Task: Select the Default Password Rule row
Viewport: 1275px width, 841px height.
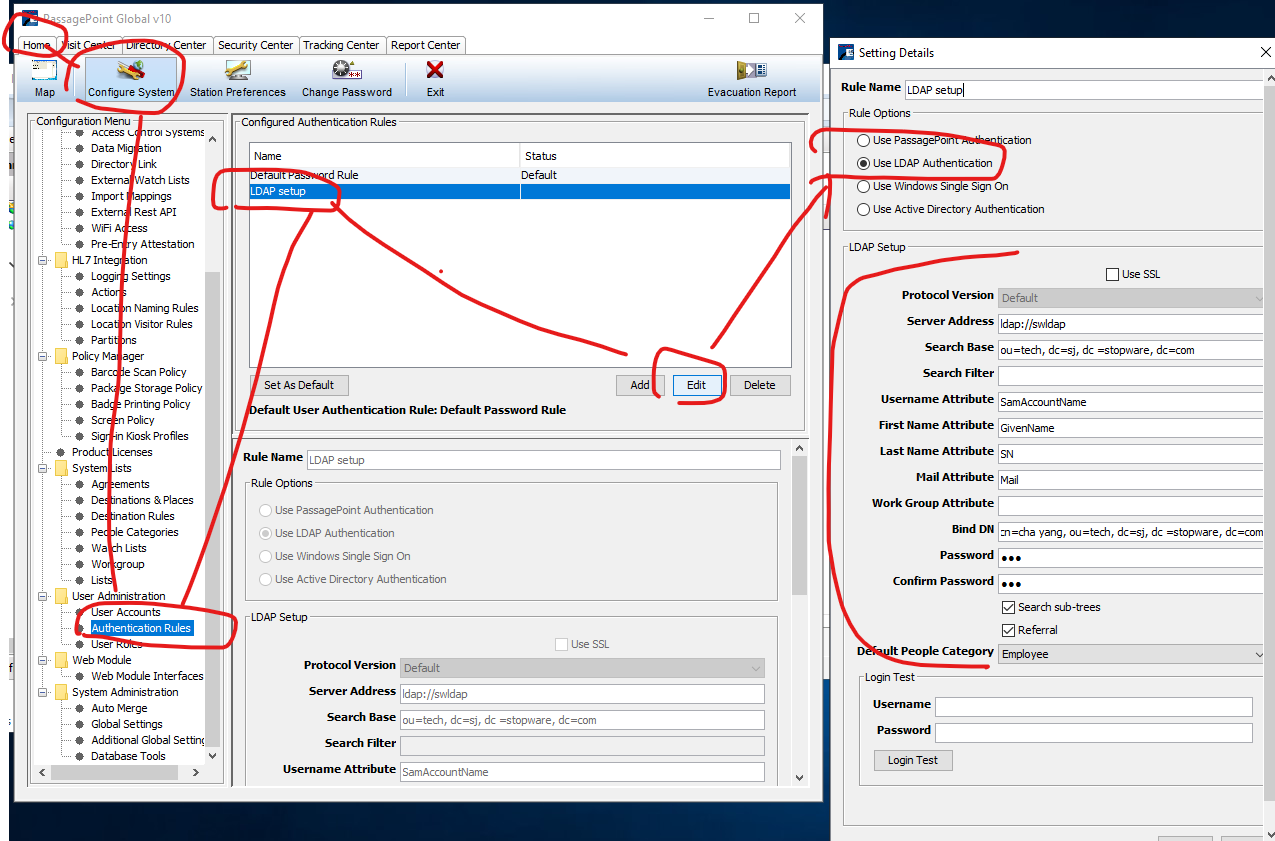Action: (x=519, y=175)
